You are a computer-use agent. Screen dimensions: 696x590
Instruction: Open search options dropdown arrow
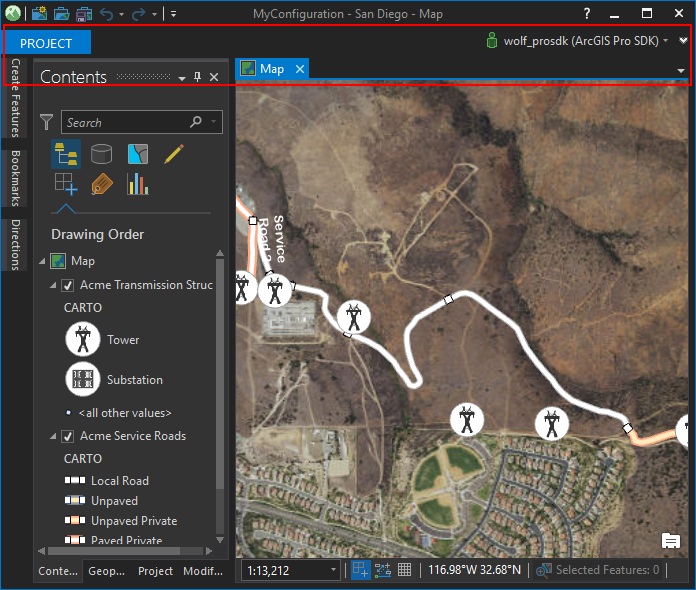coord(214,122)
